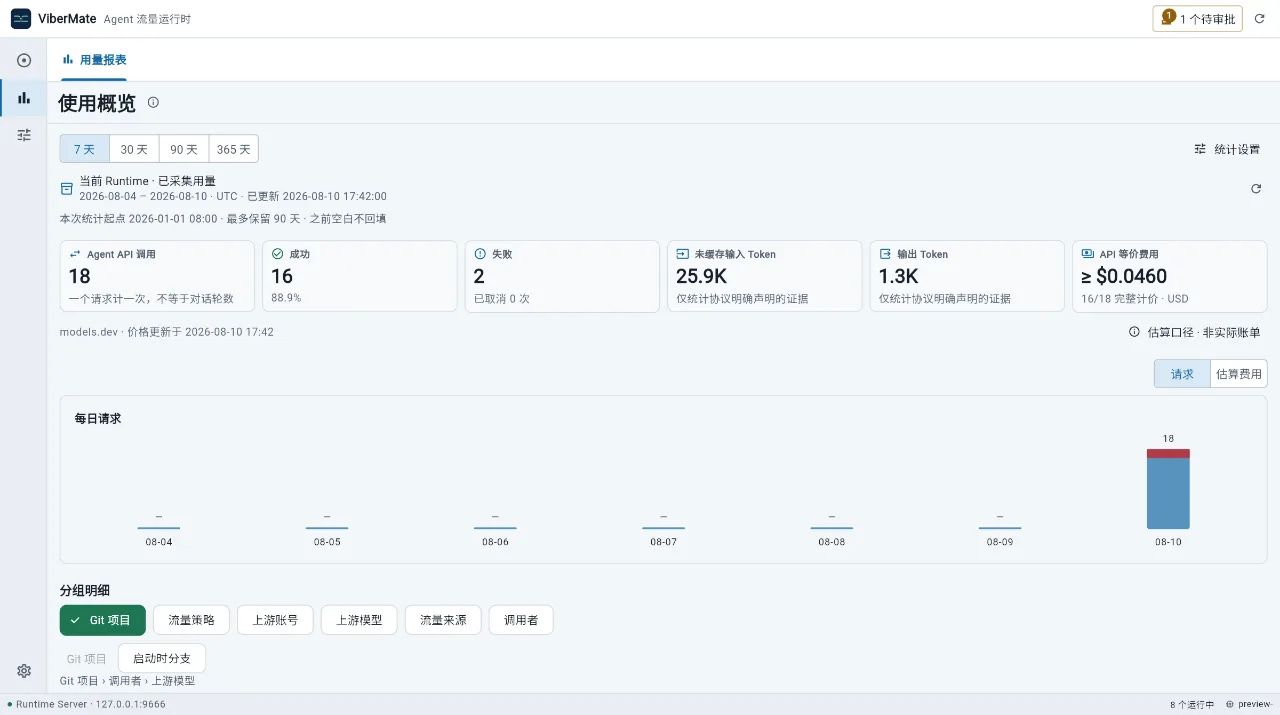Click the 08-07 empty bar marker
This screenshot has height=715, width=1280.
click(663, 527)
